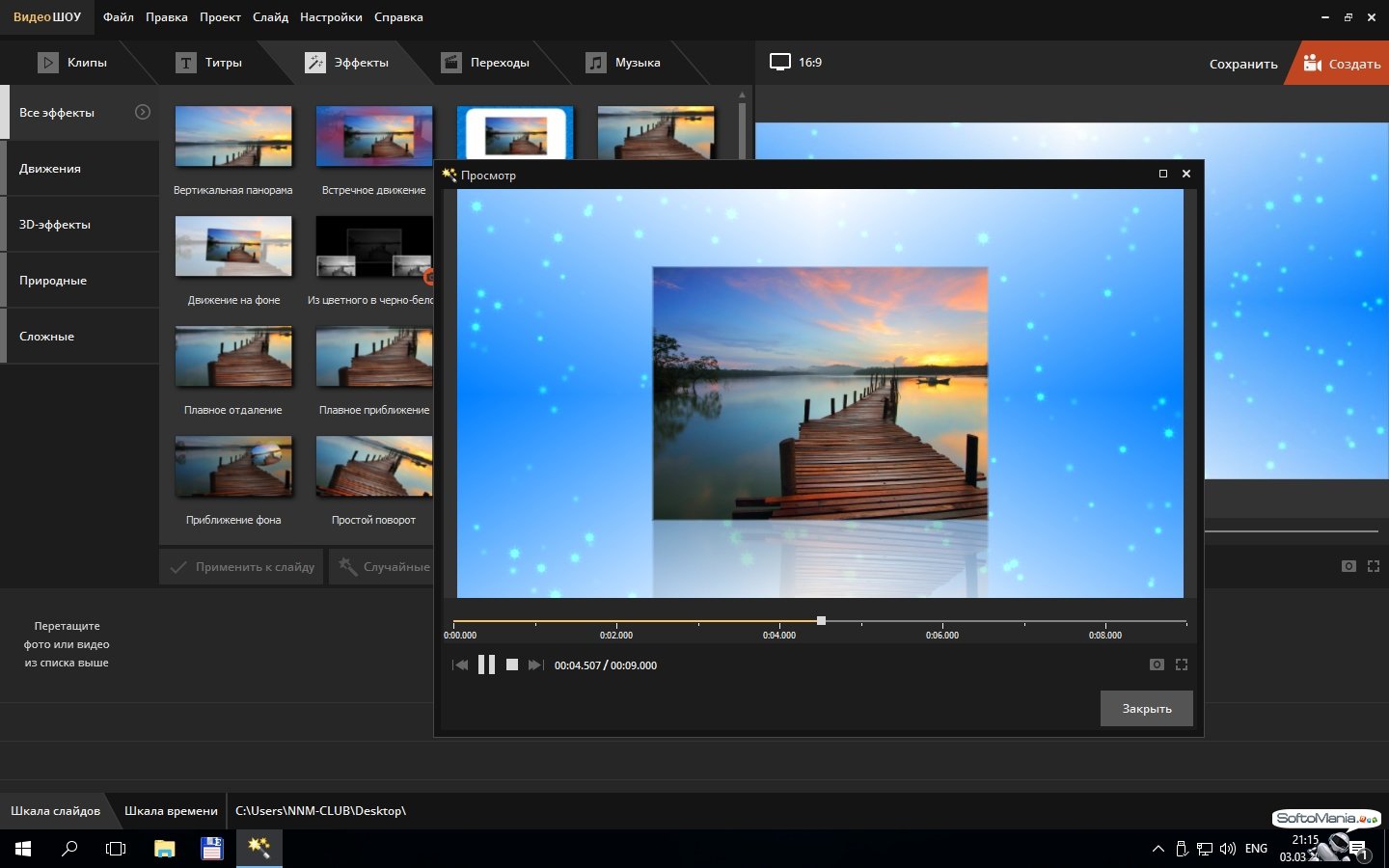The height and width of the screenshot is (868, 1389).
Task: Open File Explorer from the taskbar
Action: tap(165, 849)
